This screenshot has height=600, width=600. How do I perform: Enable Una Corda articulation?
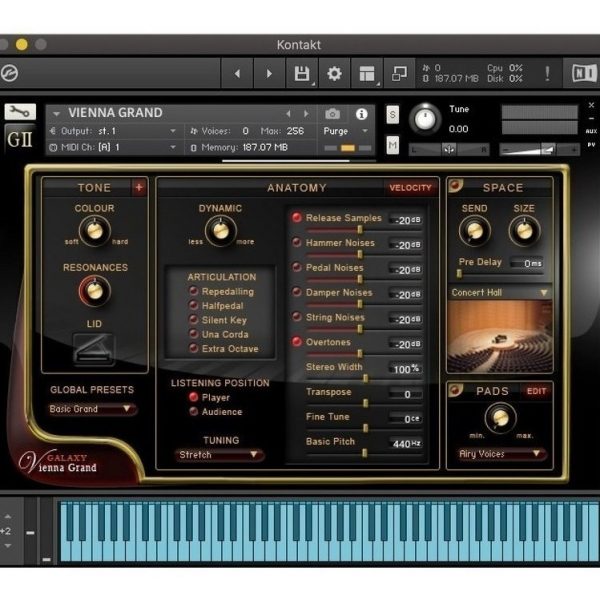pos(194,334)
